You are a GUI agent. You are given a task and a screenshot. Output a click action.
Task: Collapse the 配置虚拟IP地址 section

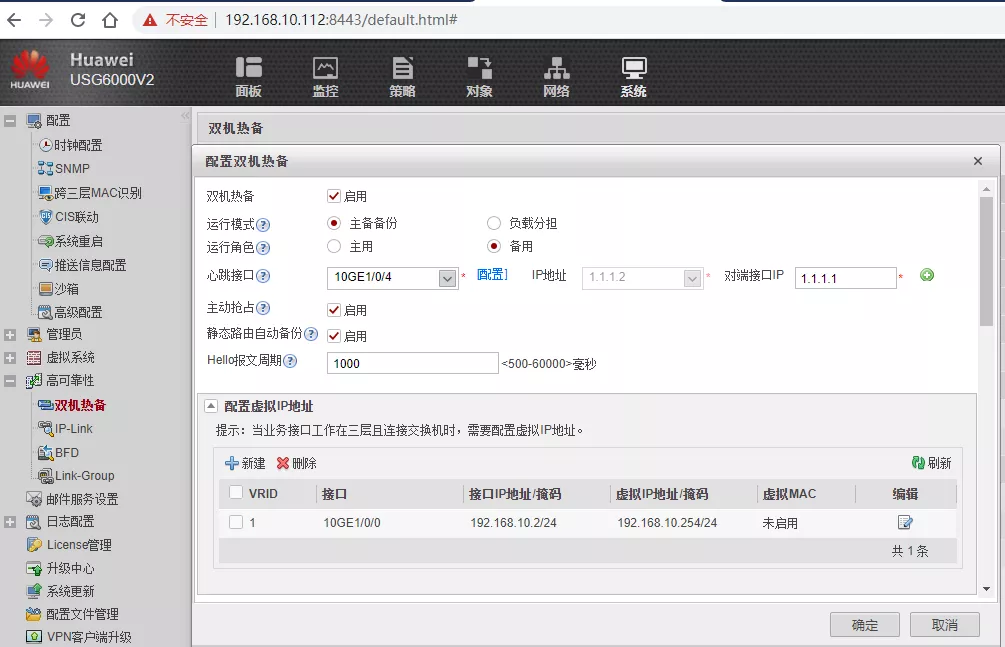211,406
